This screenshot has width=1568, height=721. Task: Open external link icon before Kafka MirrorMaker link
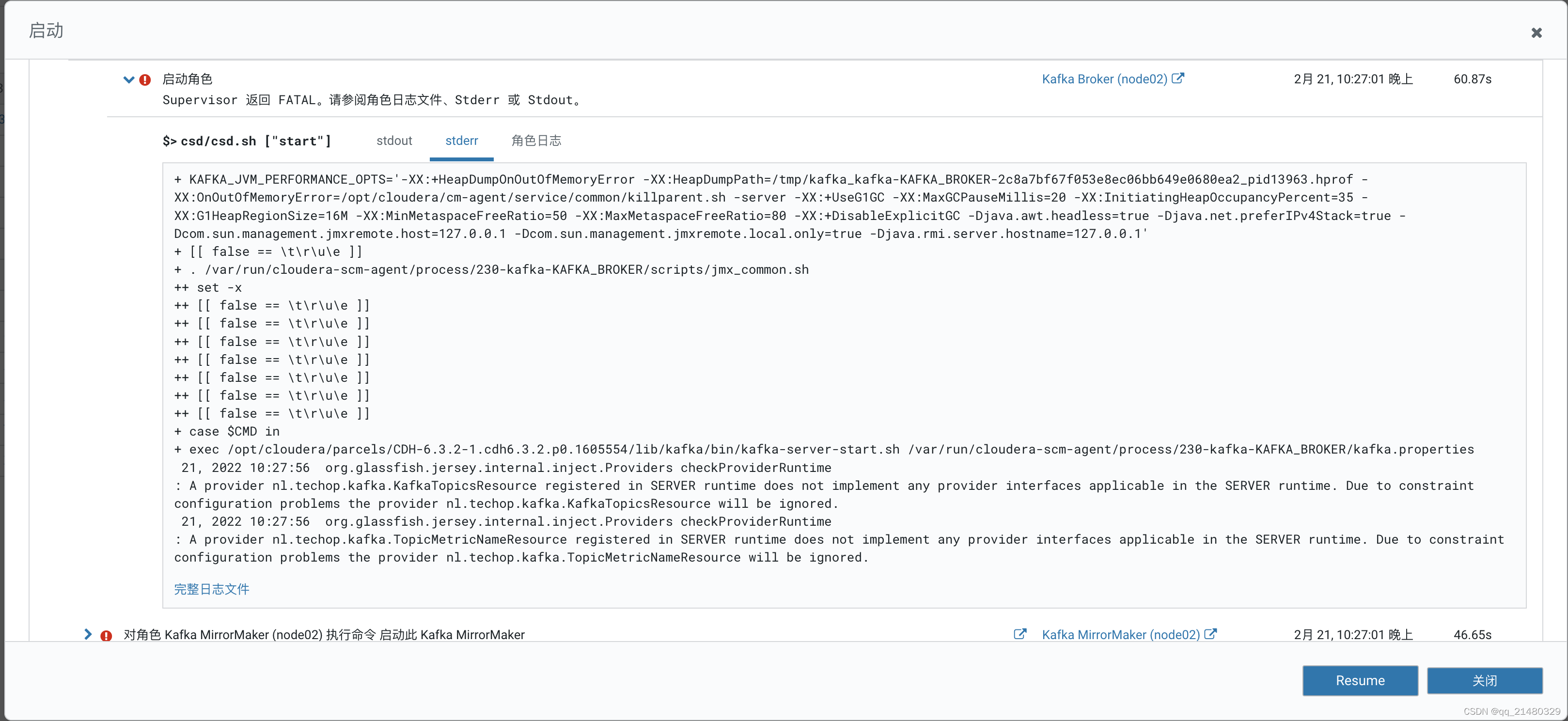click(1019, 634)
